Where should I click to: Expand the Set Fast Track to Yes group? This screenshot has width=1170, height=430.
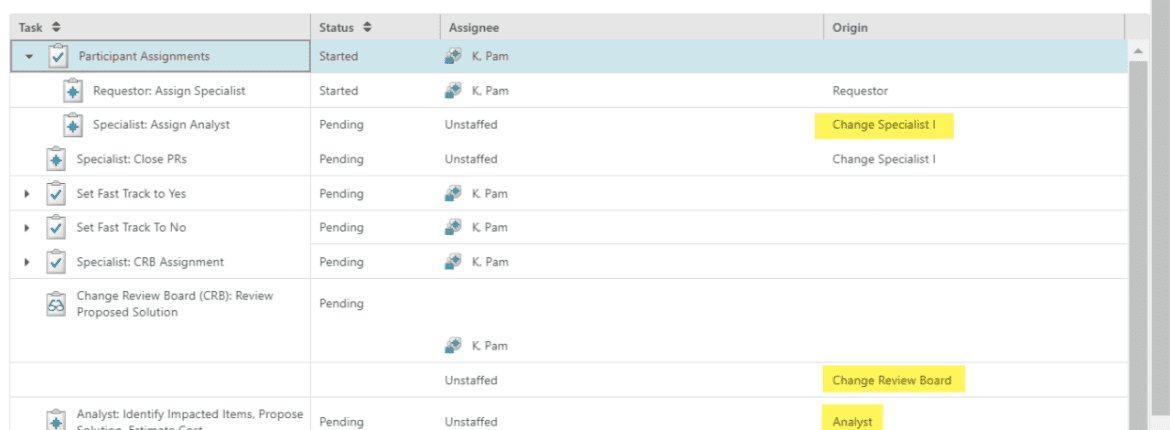click(x=28, y=194)
